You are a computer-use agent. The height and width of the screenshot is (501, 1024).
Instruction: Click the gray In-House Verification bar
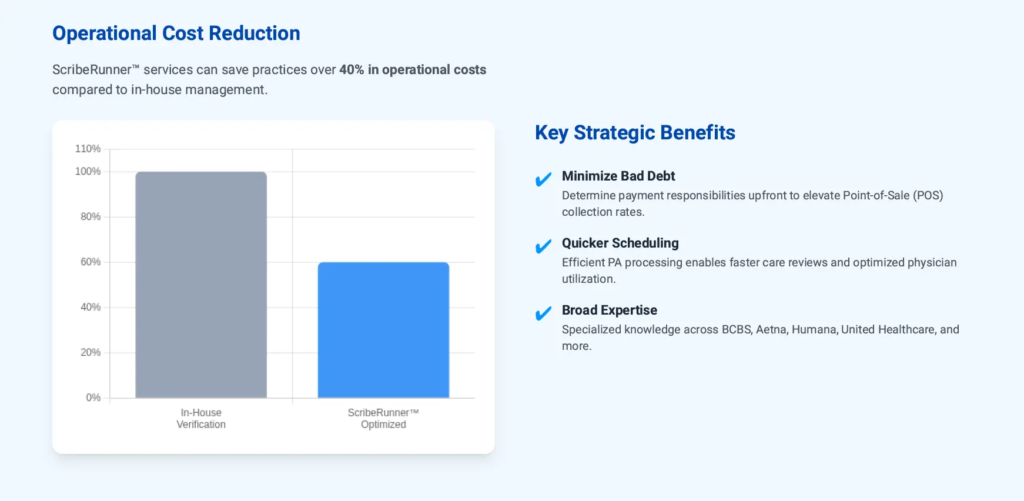click(201, 285)
